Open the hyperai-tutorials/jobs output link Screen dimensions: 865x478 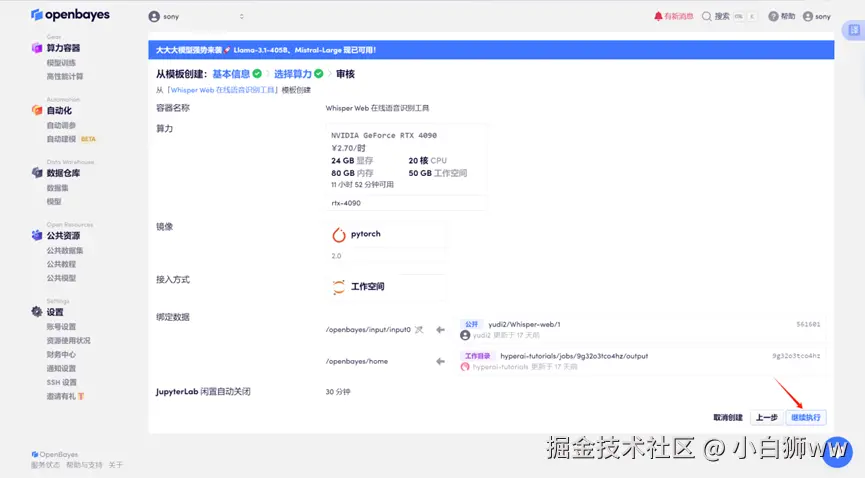[574, 356]
